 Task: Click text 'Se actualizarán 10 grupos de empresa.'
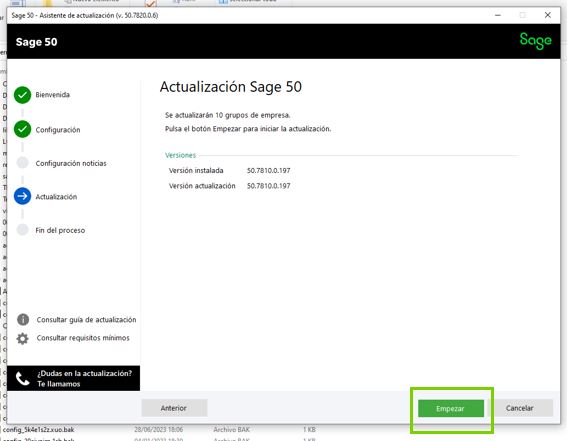tap(228, 115)
